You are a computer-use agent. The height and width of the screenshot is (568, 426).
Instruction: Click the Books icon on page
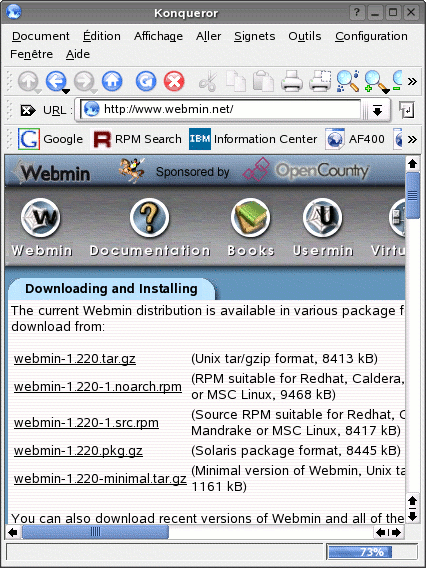coord(250,217)
